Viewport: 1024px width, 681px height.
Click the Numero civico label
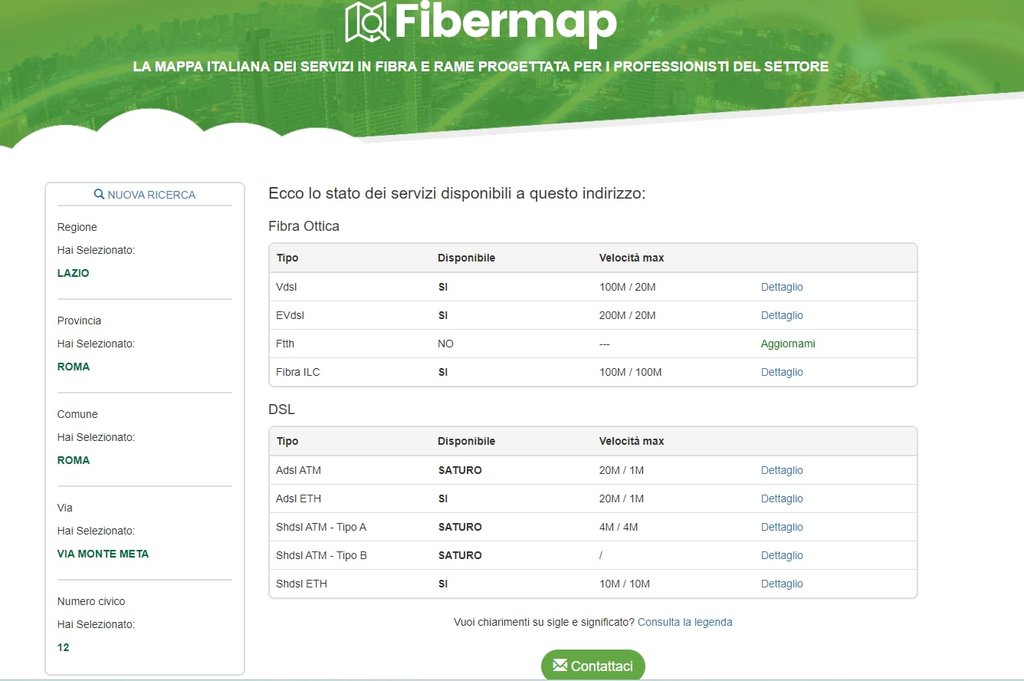[91, 601]
